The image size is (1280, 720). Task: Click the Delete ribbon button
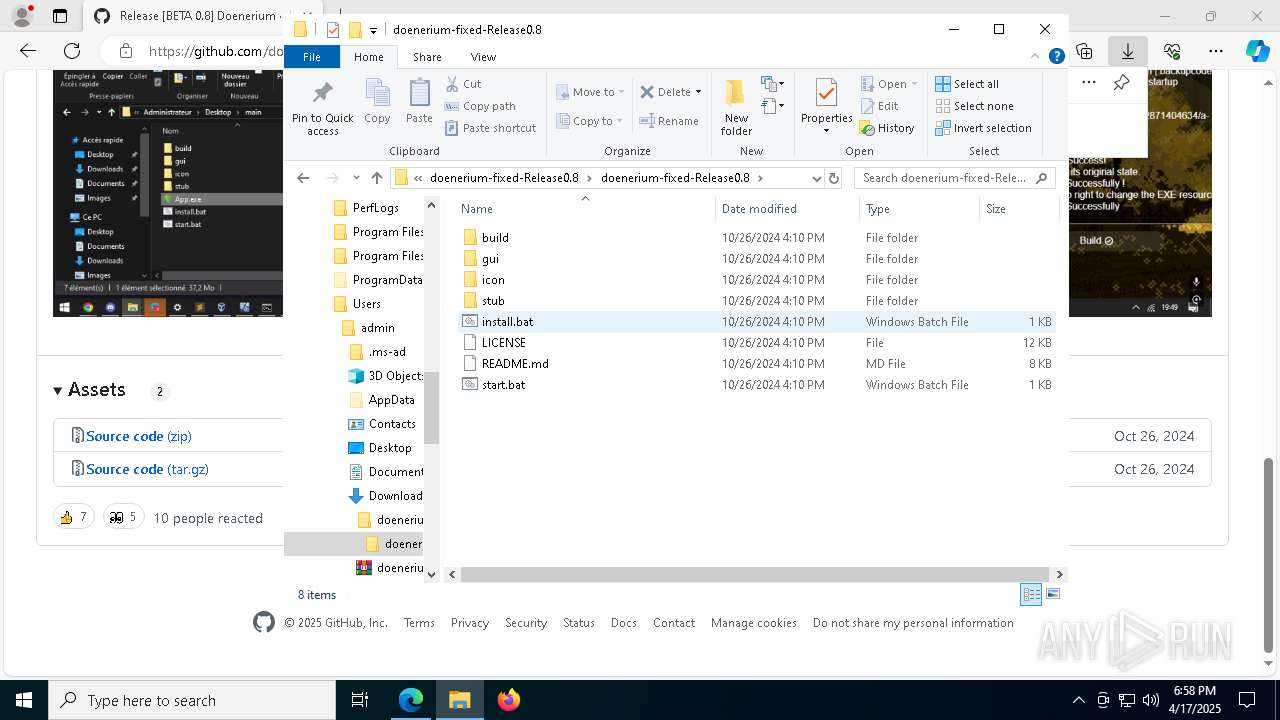(665, 92)
